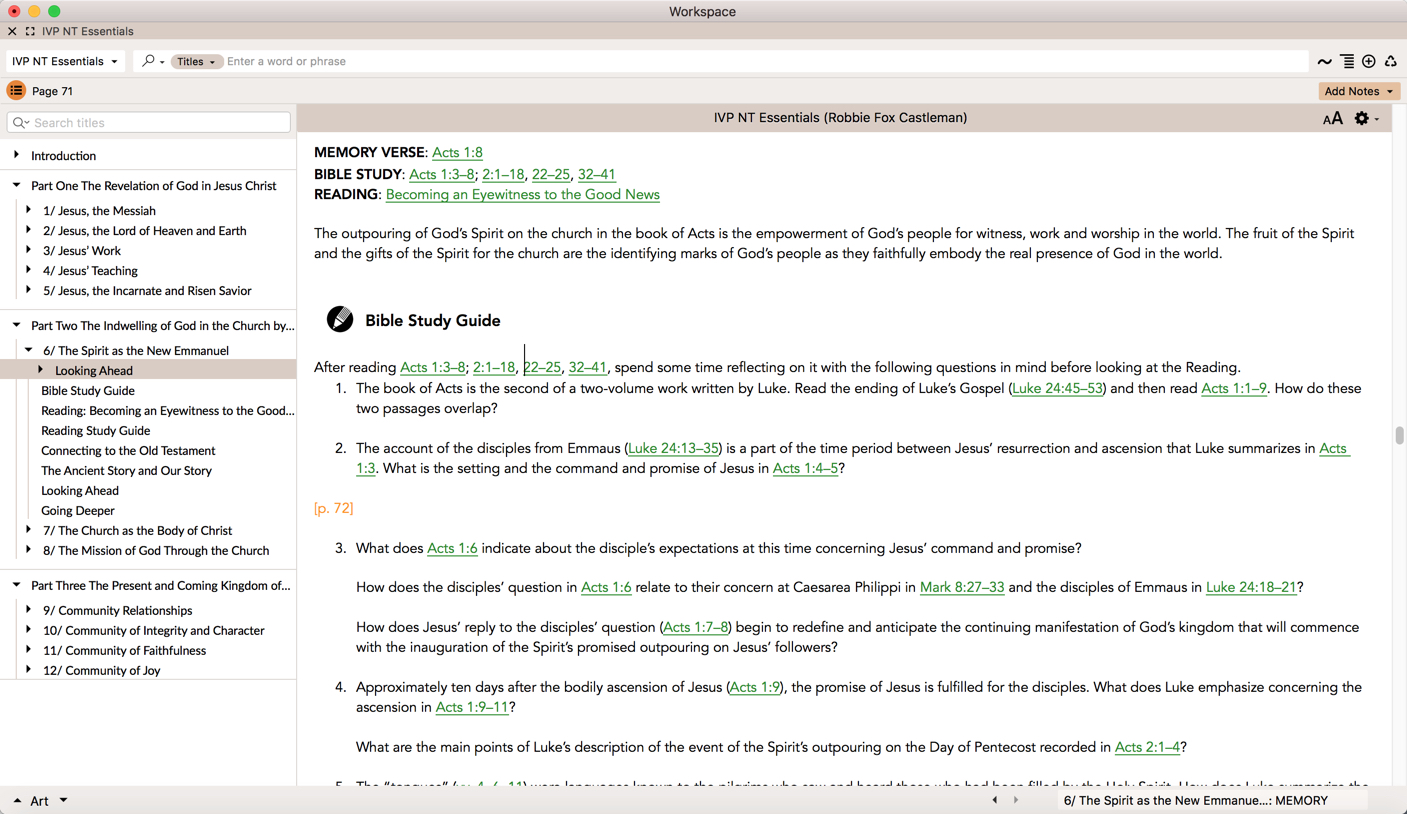This screenshot has height=814, width=1407.
Task: Click the circled plus icon at top right
Action: (x=1369, y=62)
